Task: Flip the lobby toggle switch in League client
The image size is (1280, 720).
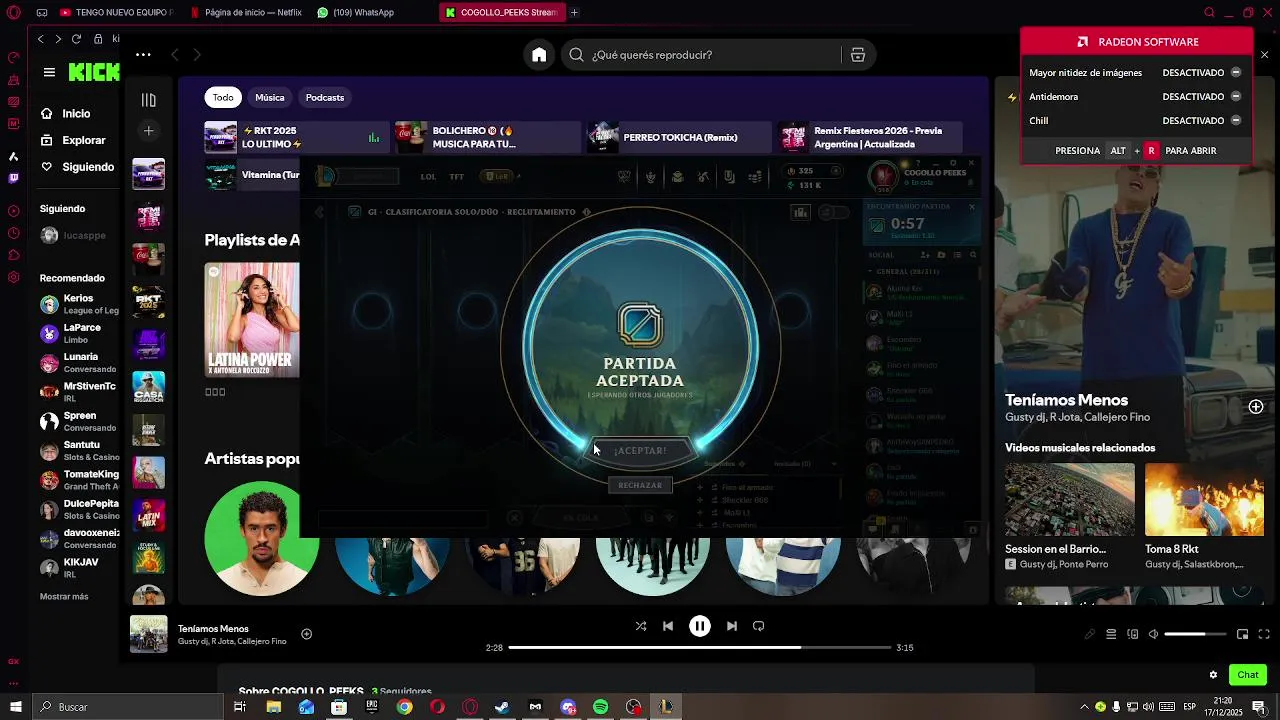Action: click(832, 212)
